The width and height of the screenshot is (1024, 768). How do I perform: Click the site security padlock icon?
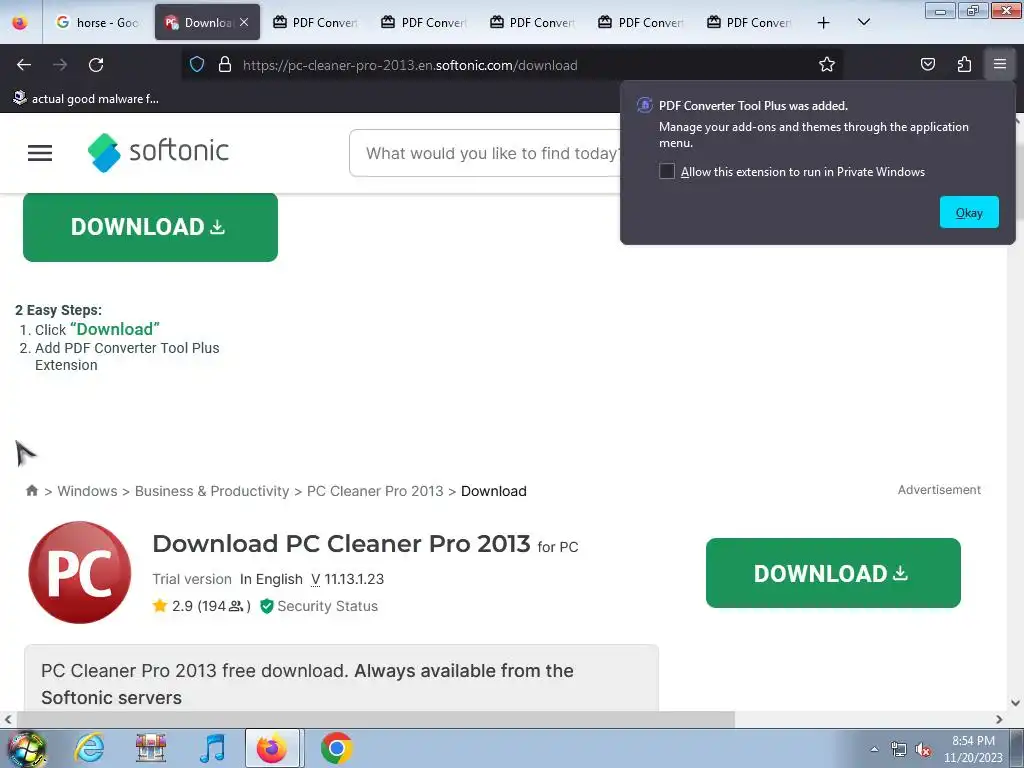[225, 65]
